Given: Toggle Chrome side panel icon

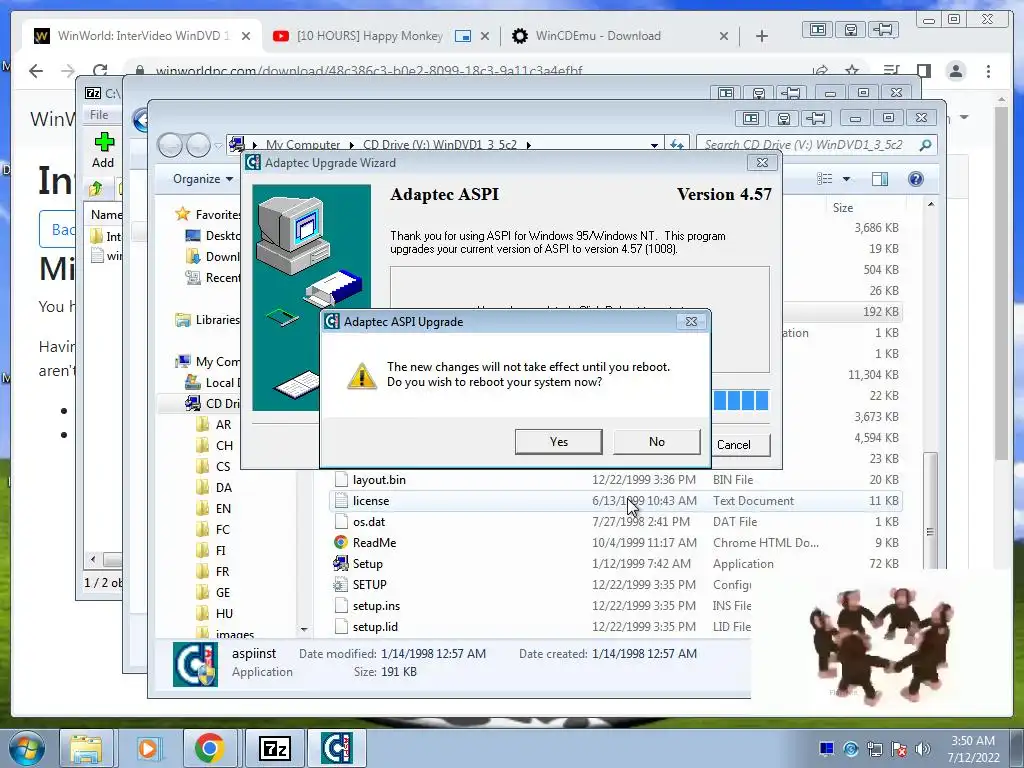Looking at the screenshot, I should [923, 71].
